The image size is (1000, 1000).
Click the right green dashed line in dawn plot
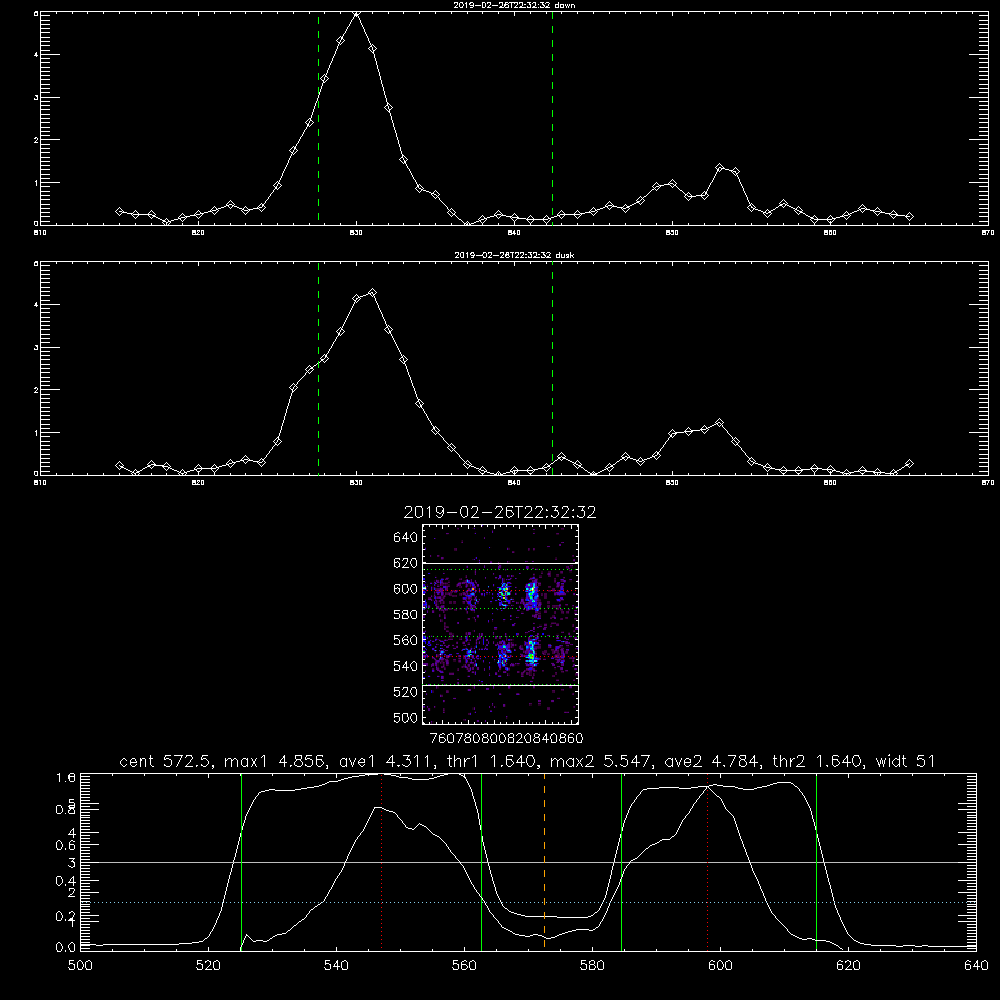click(x=552, y=118)
